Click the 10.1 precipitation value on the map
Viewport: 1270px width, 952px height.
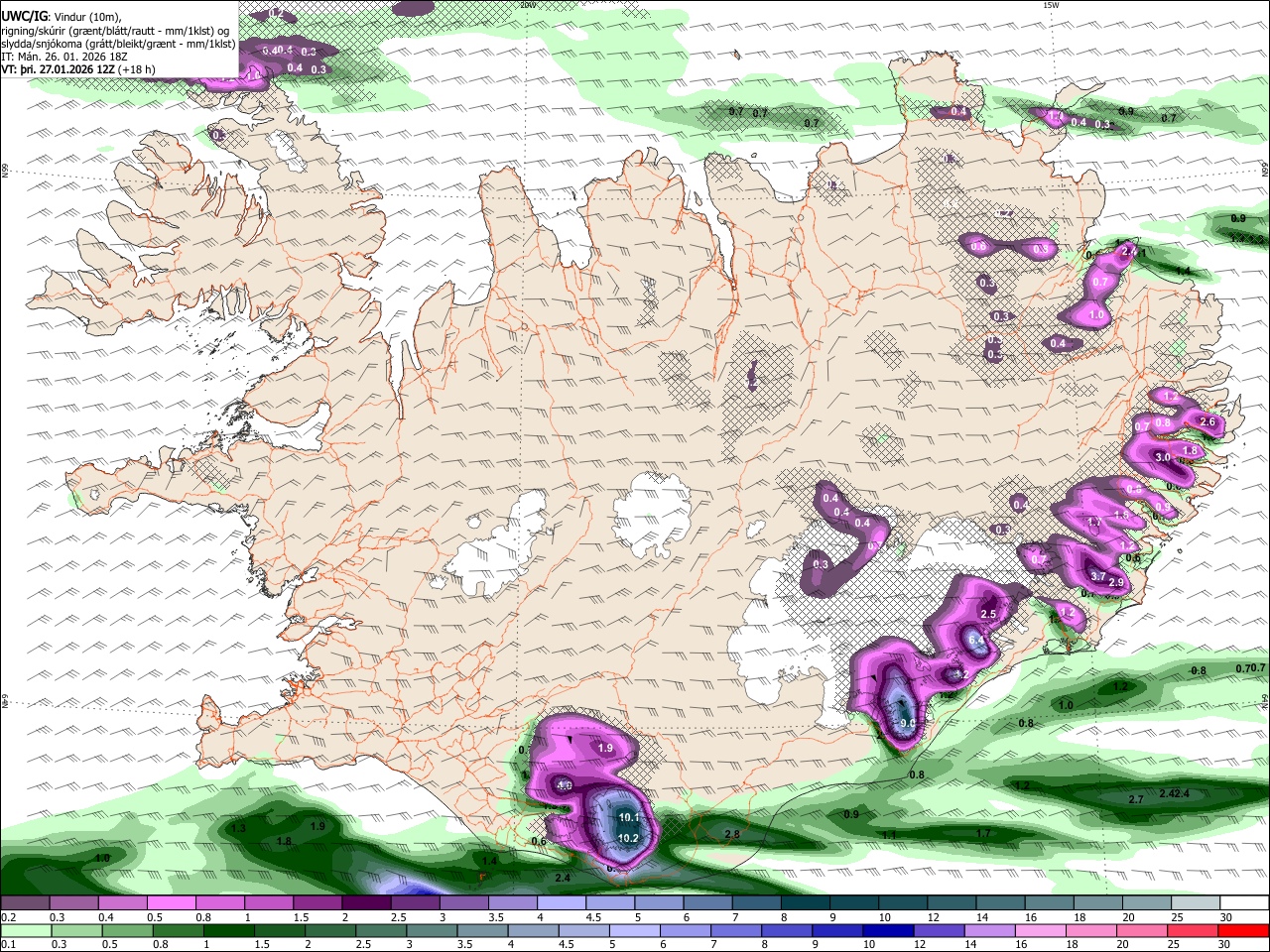coord(628,817)
